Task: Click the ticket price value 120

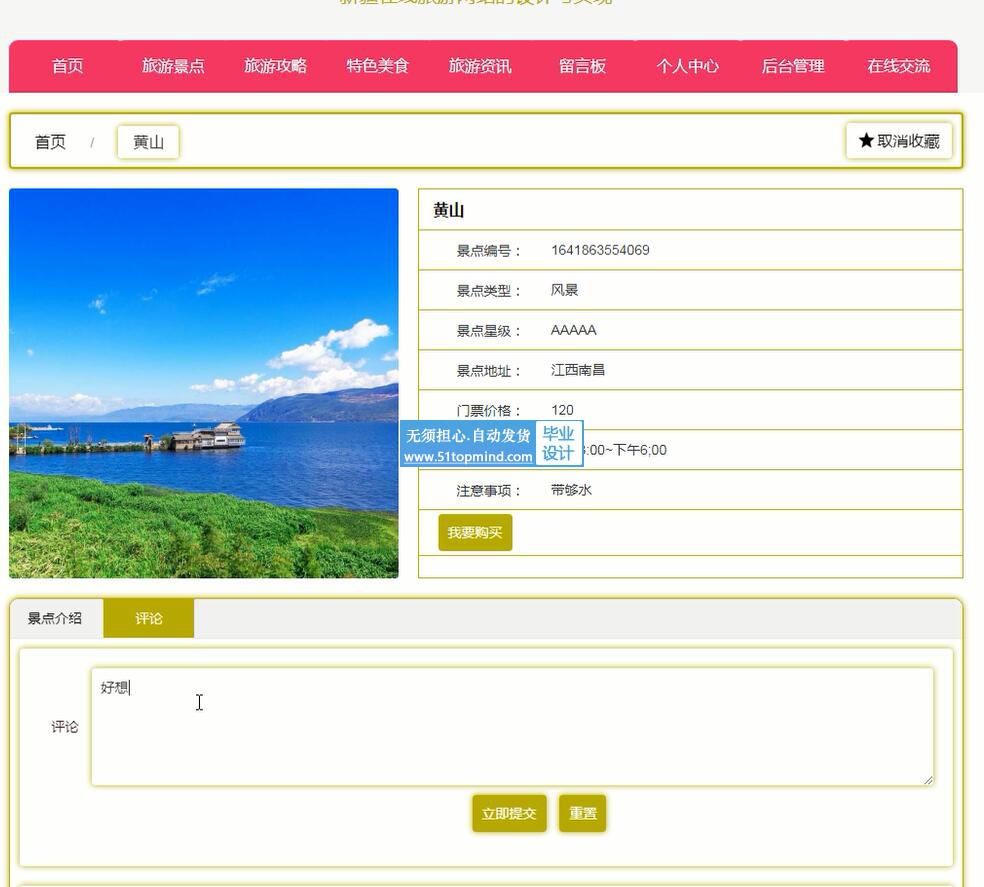Action: pyautogui.click(x=562, y=410)
